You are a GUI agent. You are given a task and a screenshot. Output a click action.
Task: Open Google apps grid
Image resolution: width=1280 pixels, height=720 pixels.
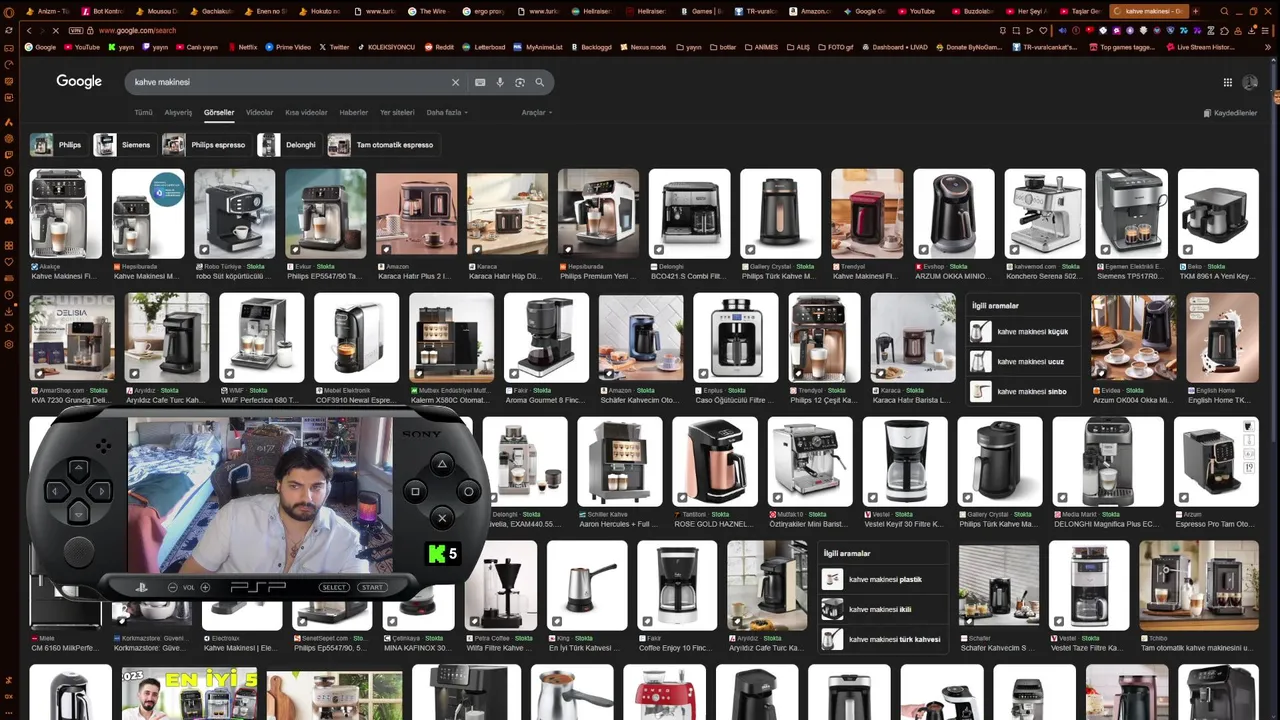pos(1228,82)
